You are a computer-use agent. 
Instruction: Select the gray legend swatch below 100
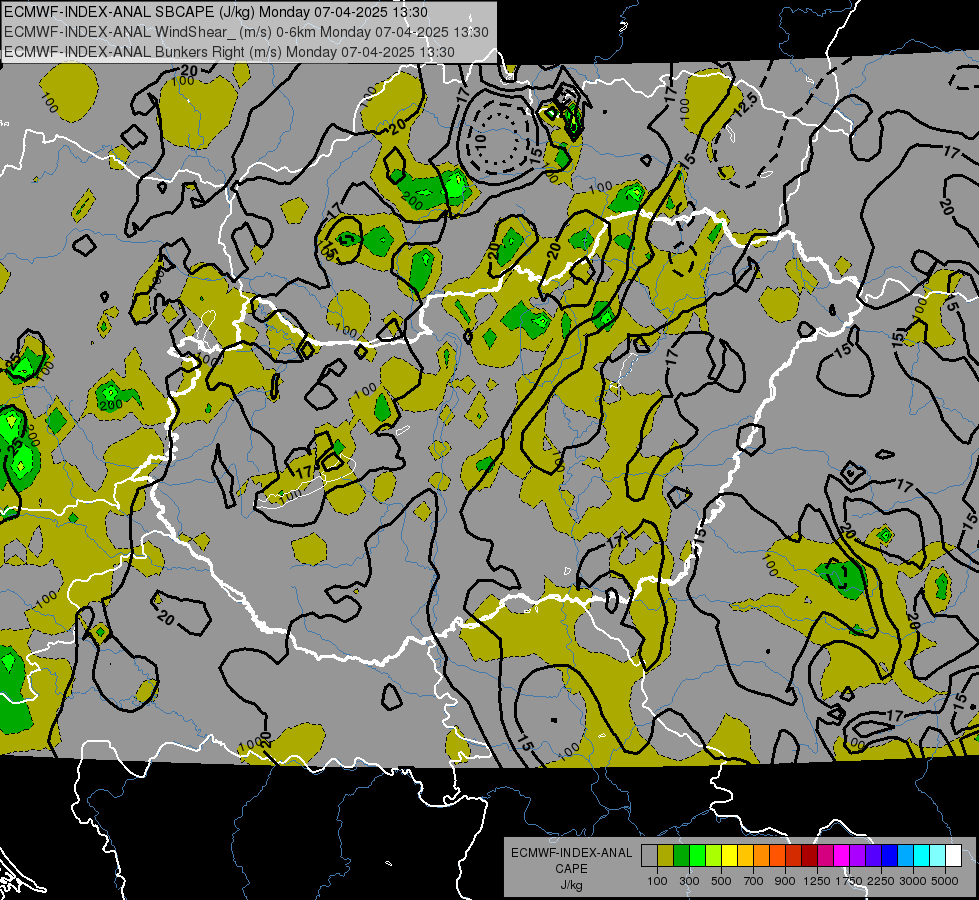tap(649, 856)
